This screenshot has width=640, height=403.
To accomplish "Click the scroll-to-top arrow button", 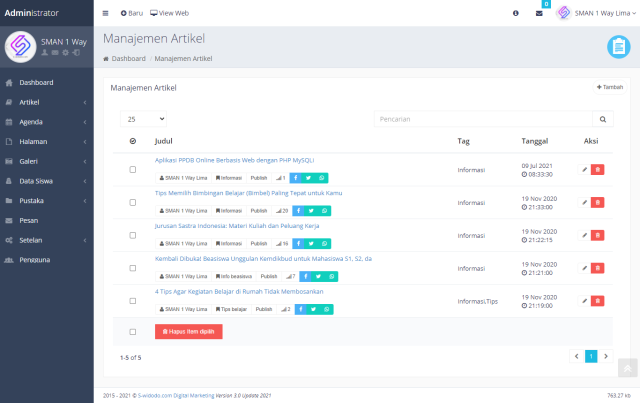I will [627, 369].
